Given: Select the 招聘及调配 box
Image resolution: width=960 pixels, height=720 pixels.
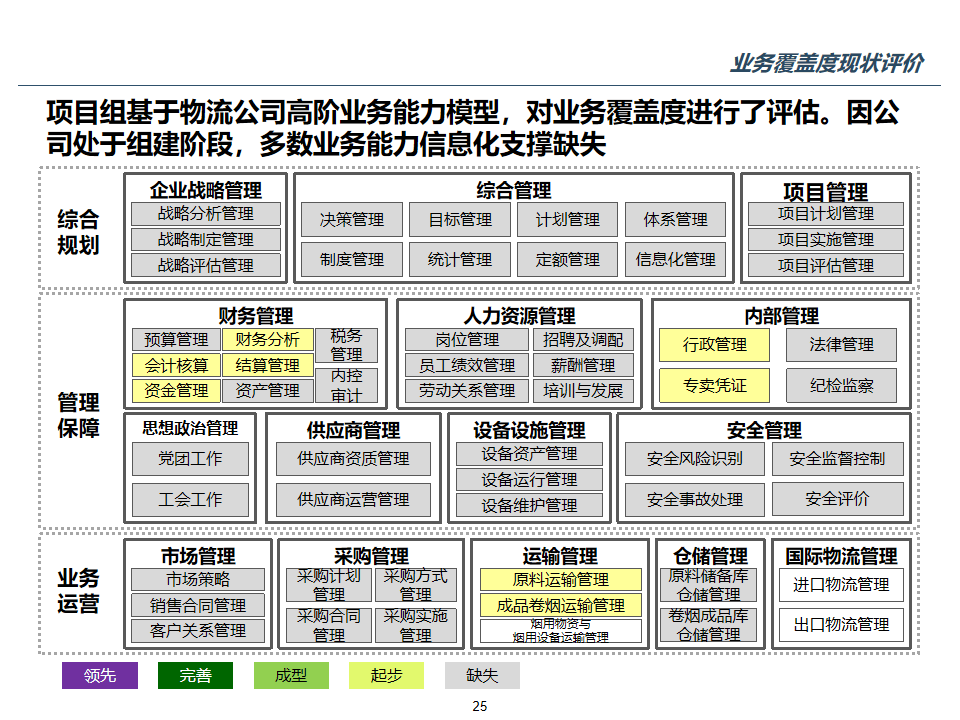Looking at the screenshot, I should point(583,339).
